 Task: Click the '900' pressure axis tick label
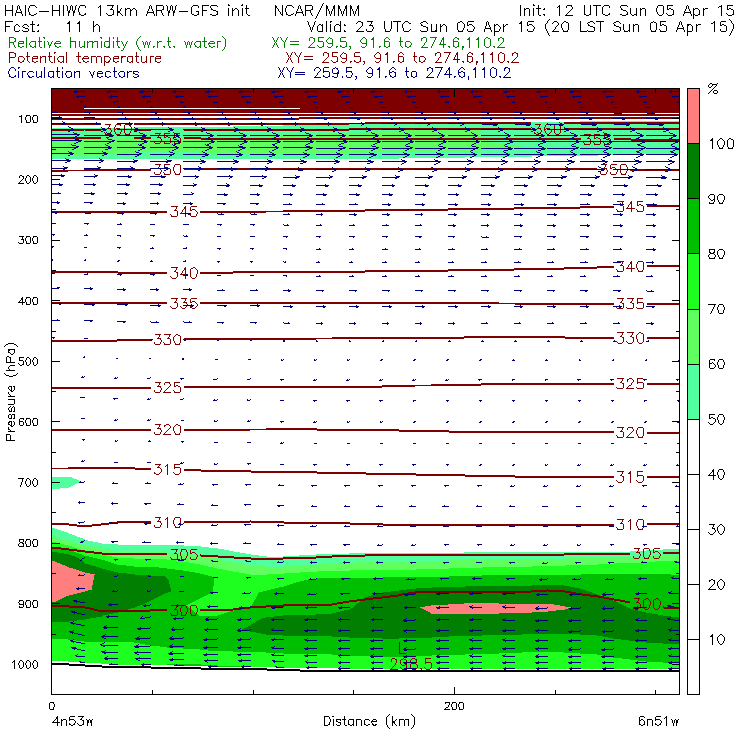point(28,604)
